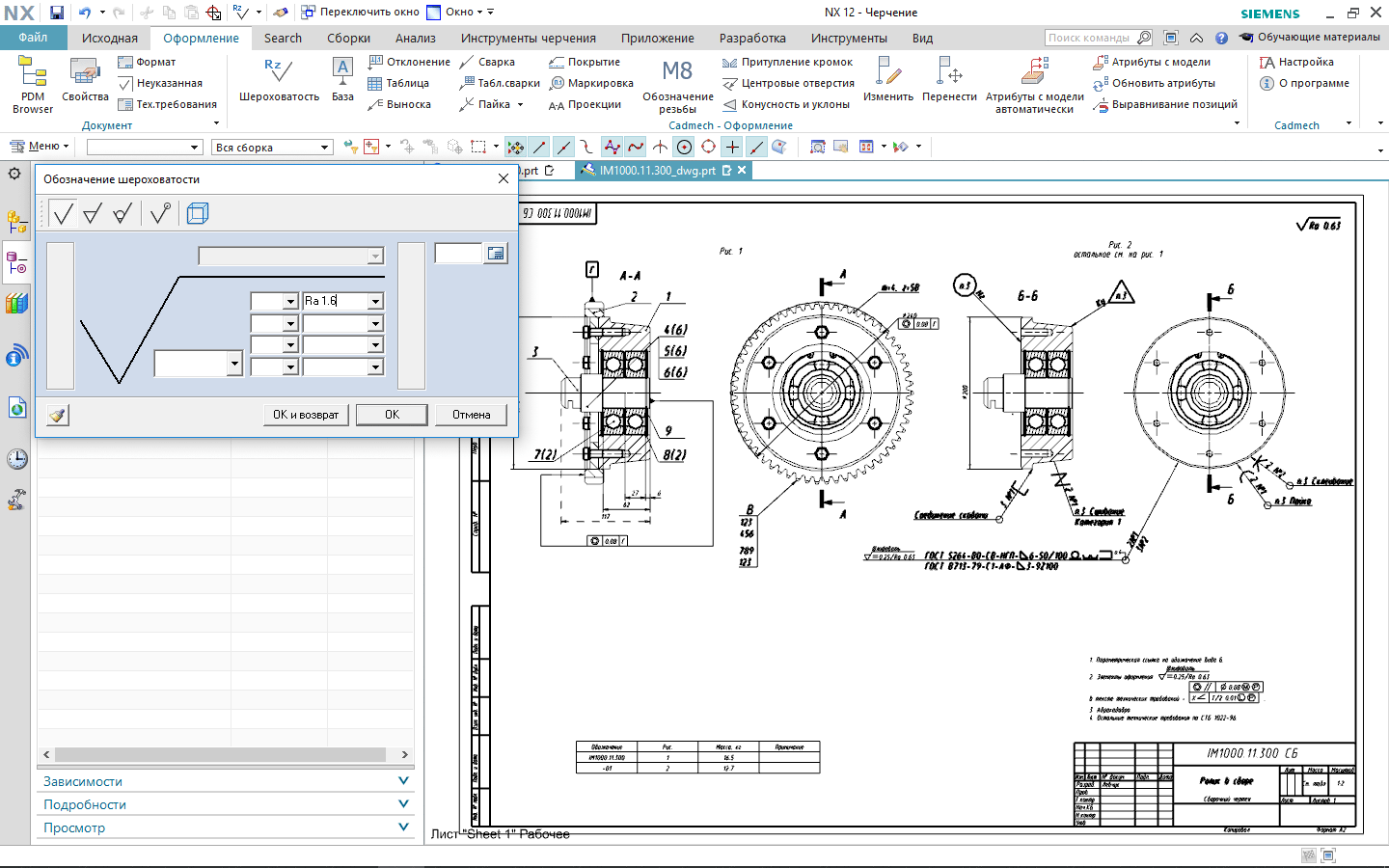The image size is (1389, 868).
Task: Toggle material-removal-required symbol with closed triangle
Action: (x=93, y=213)
